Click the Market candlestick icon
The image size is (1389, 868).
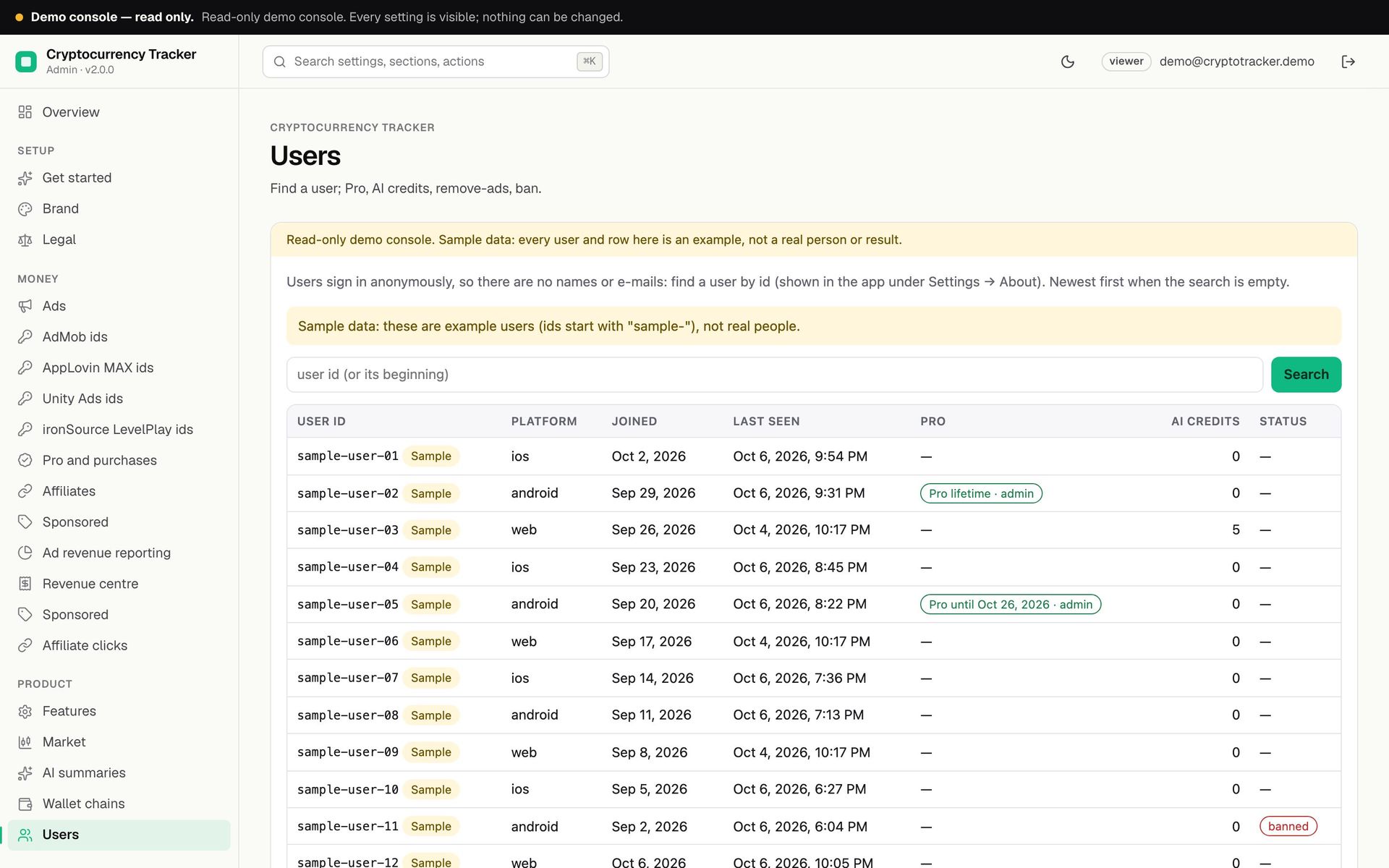pyautogui.click(x=25, y=742)
